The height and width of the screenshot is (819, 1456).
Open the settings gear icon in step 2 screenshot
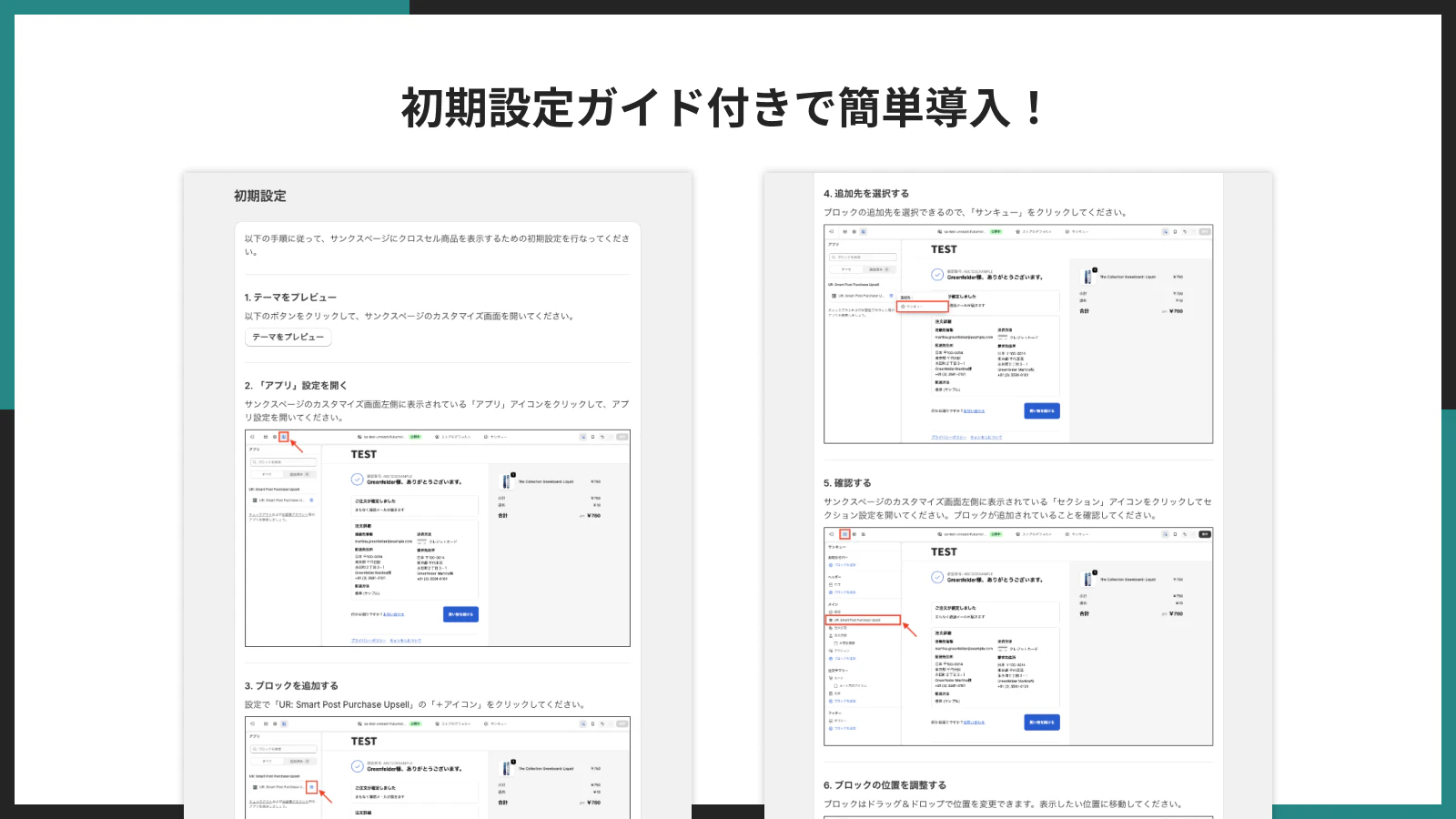point(275,437)
